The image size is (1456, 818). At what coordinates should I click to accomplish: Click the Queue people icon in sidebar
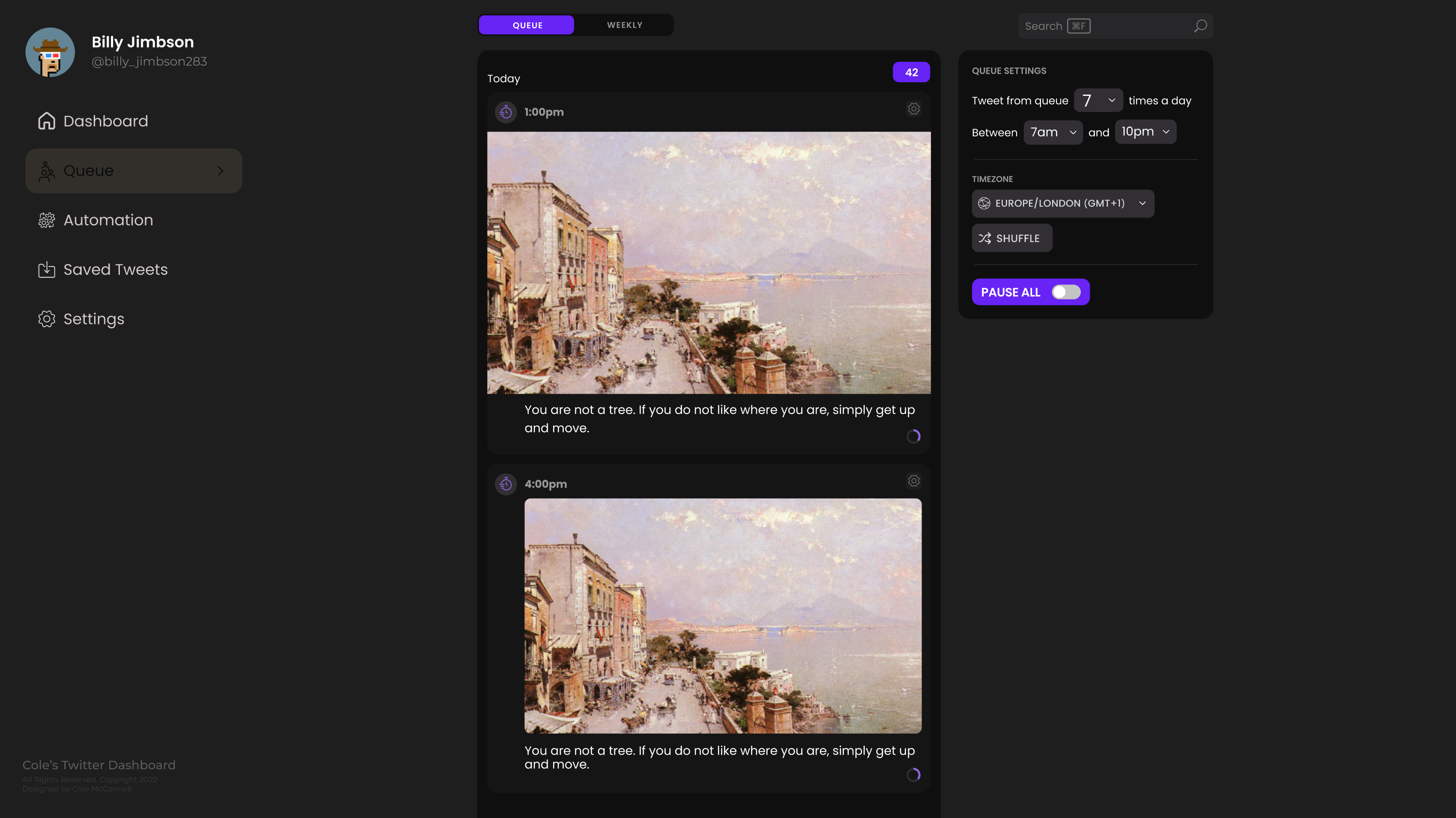click(x=46, y=171)
